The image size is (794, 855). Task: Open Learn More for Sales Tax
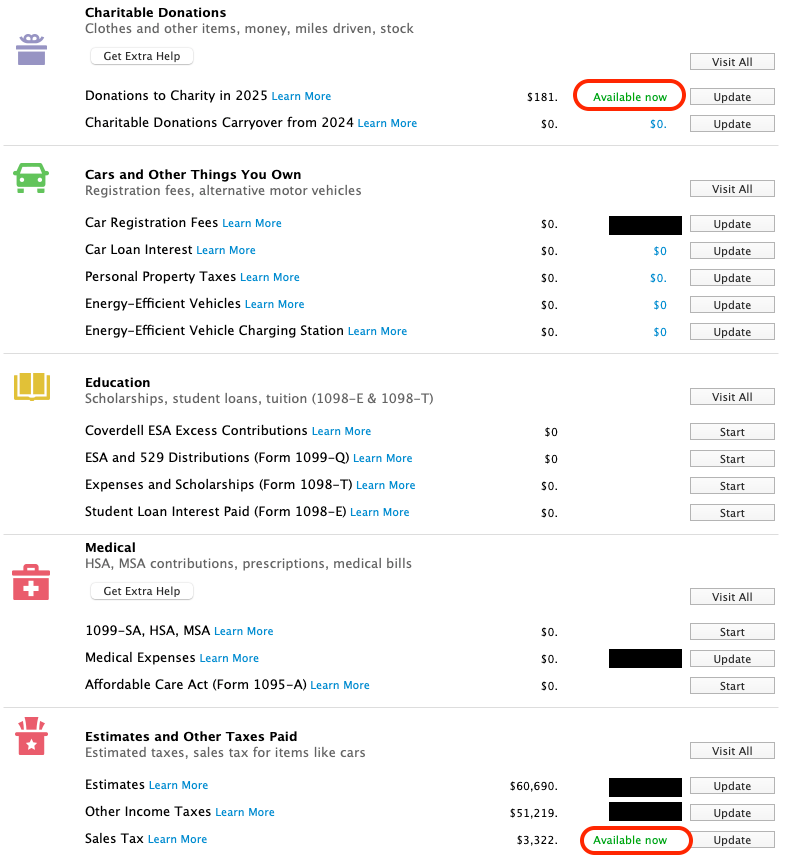pyautogui.click(x=178, y=839)
